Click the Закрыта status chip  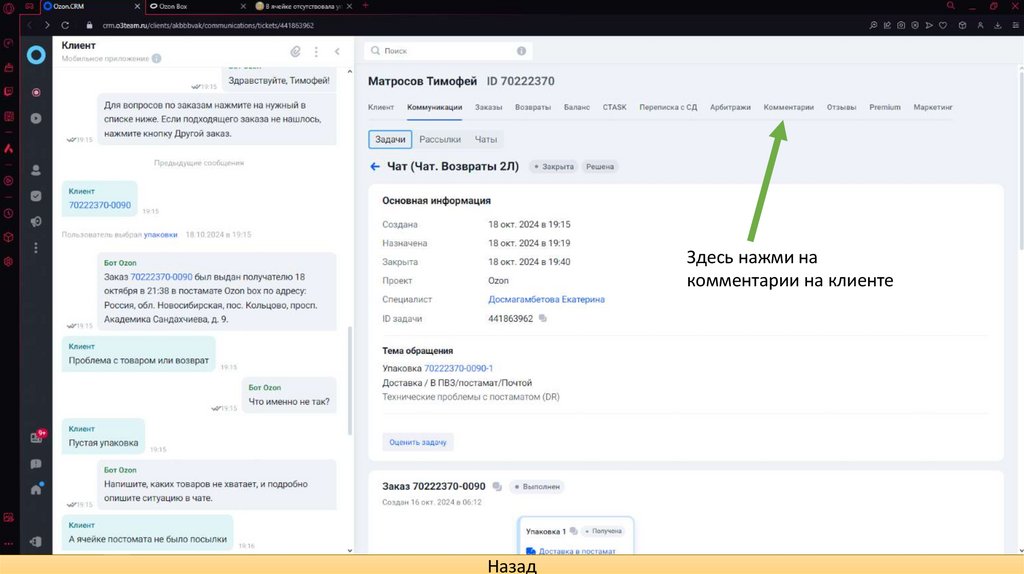[554, 167]
